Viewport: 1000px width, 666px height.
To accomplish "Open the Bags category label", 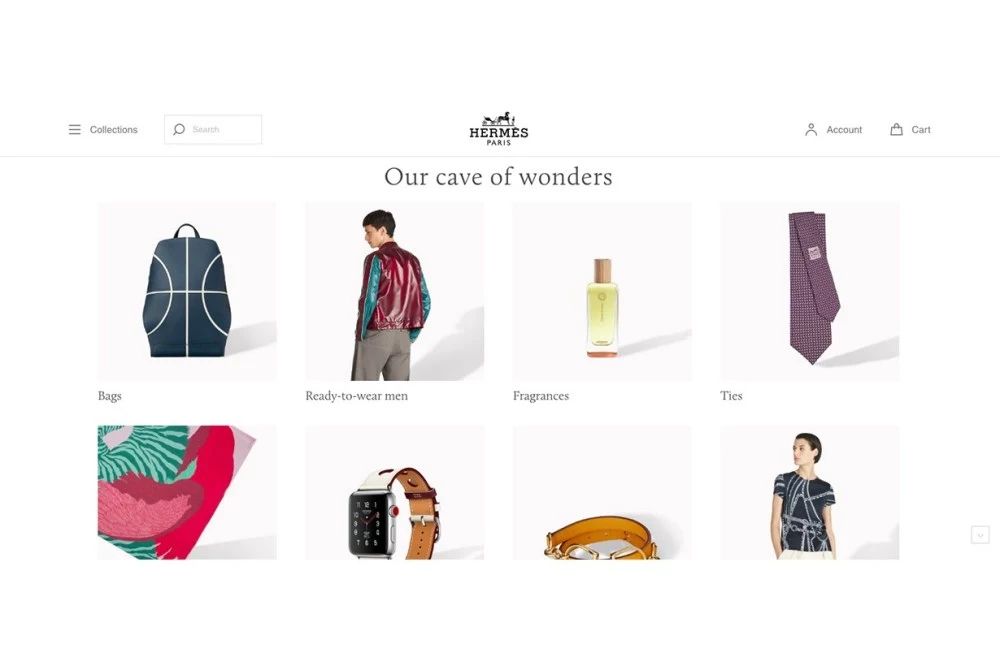I will [110, 396].
